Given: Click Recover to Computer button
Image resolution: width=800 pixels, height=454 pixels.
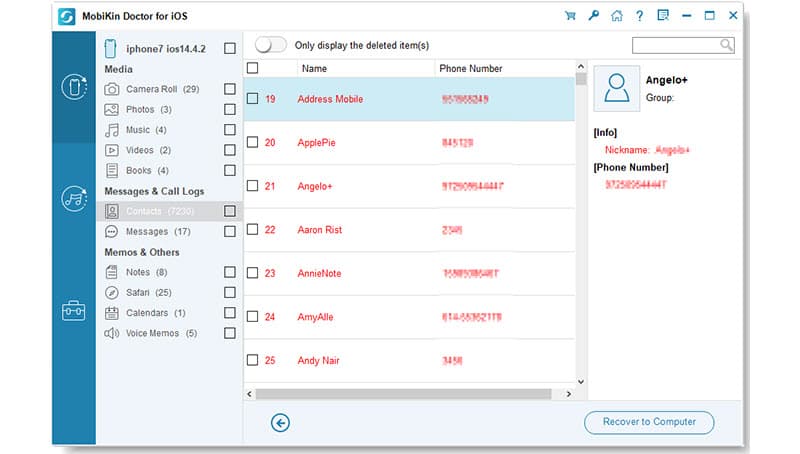Looking at the screenshot, I should coord(649,422).
